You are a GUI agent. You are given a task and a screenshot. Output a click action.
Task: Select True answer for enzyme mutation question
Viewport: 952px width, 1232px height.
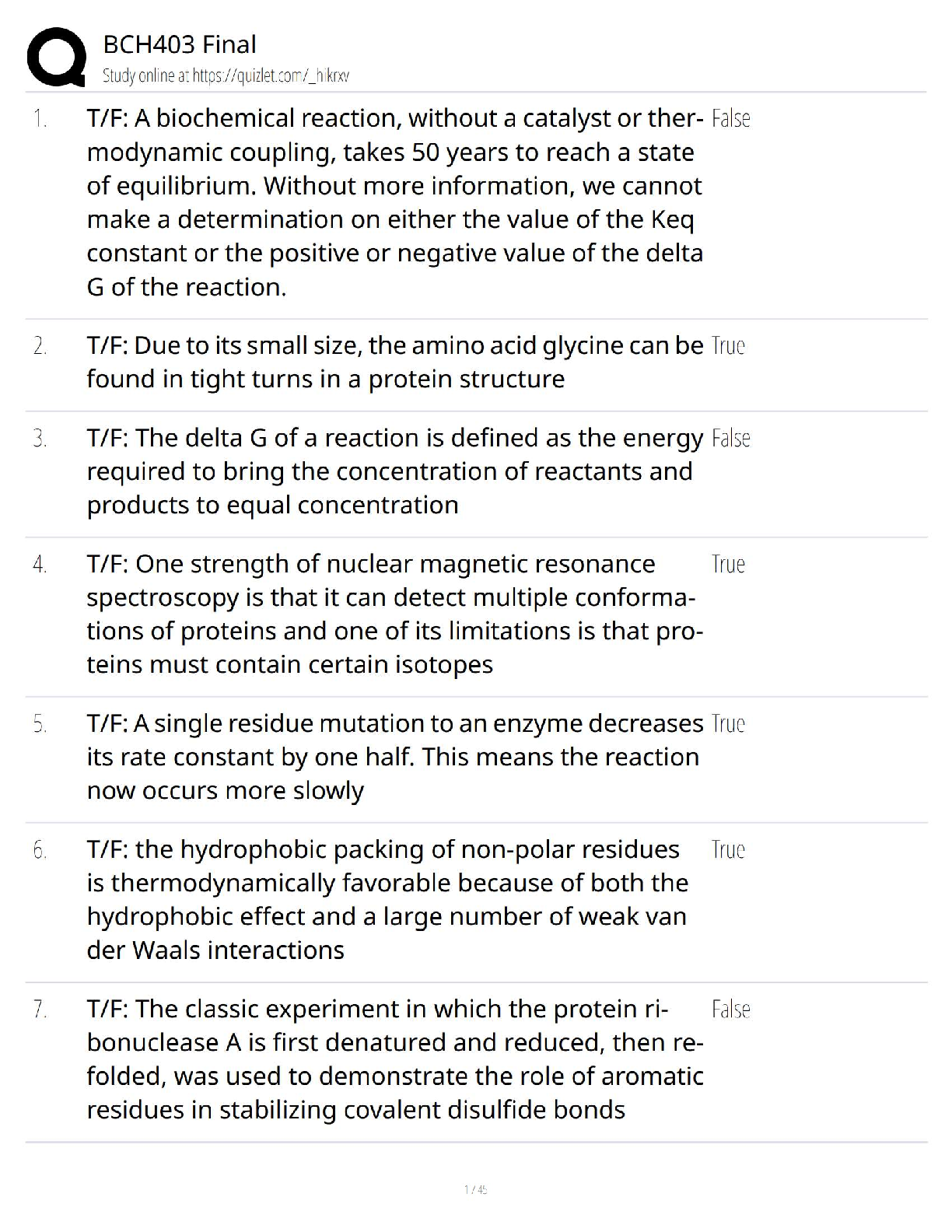(728, 724)
